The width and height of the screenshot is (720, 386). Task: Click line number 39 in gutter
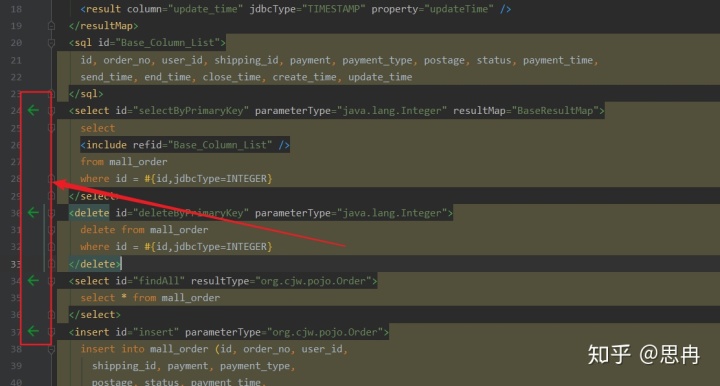click(x=16, y=366)
